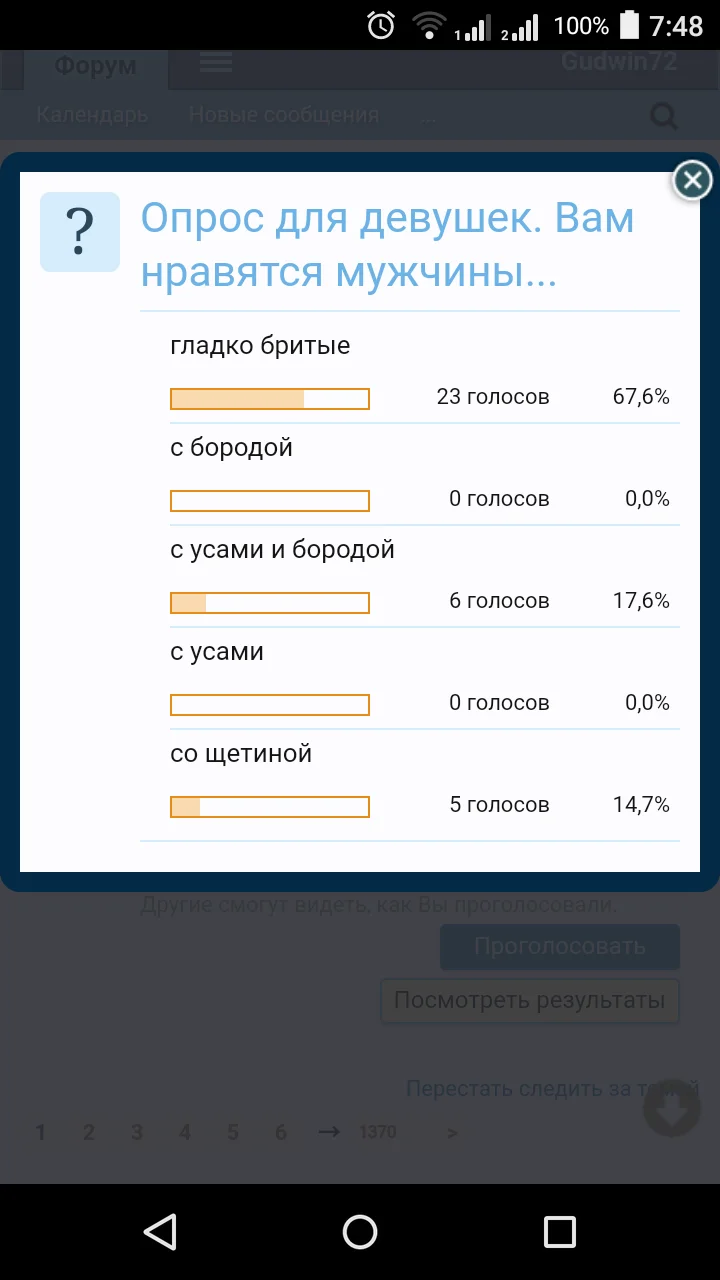720x1280 pixels.
Task: Select the гладко бритые poll option
Action: (259, 345)
